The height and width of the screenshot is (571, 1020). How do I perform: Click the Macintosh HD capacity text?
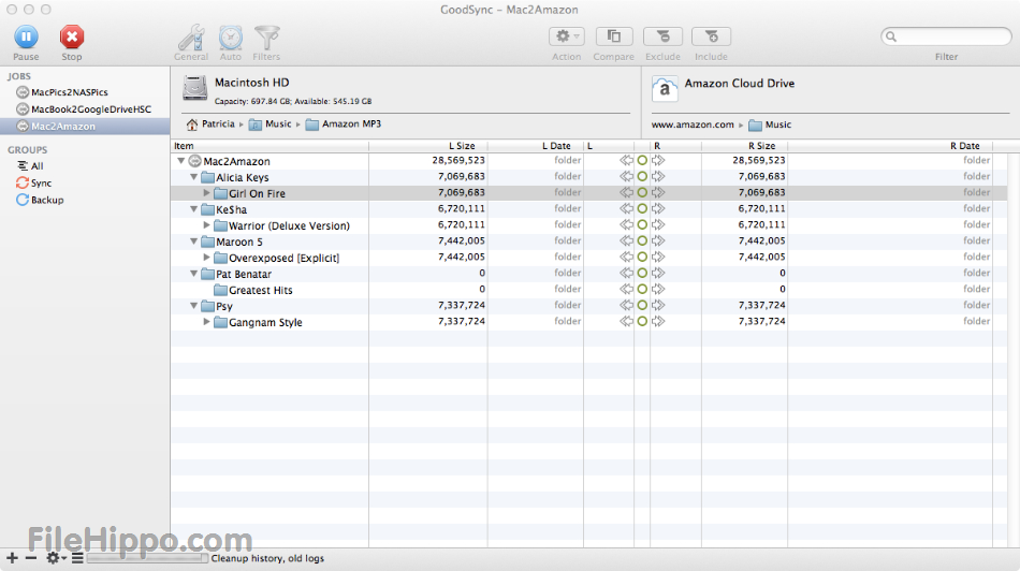[293, 101]
